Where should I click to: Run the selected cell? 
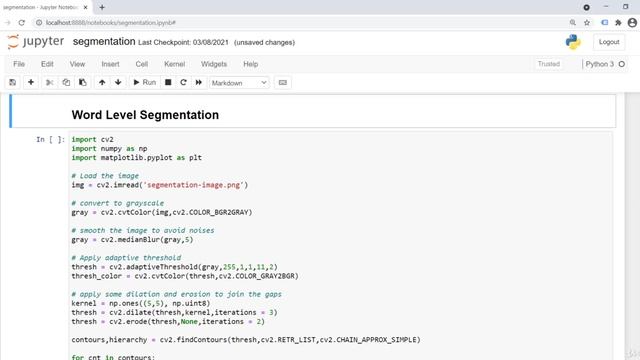point(144,82)
